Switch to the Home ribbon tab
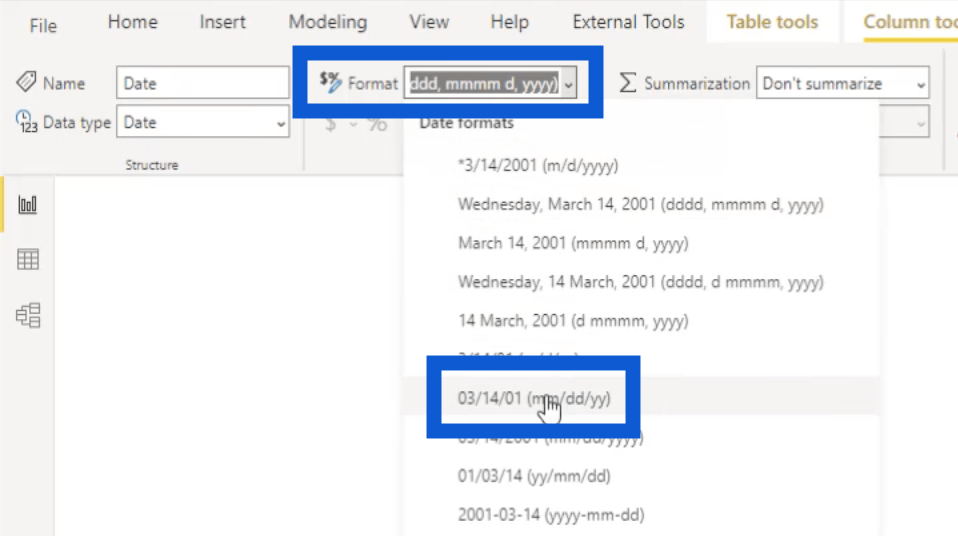The image size is (958, 536). [133, 22]
